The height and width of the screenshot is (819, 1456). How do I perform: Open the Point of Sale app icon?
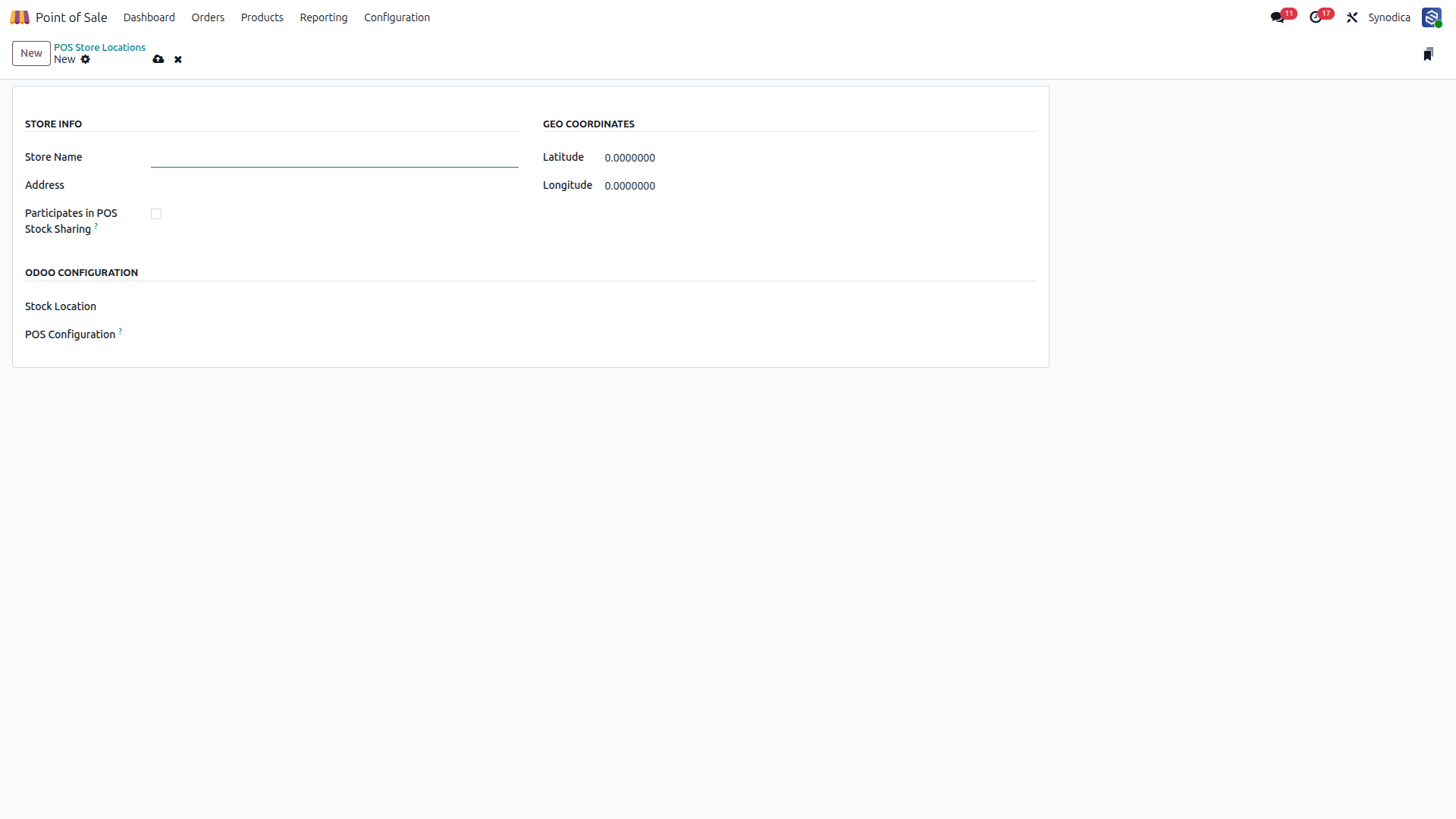tap(20, 17)
